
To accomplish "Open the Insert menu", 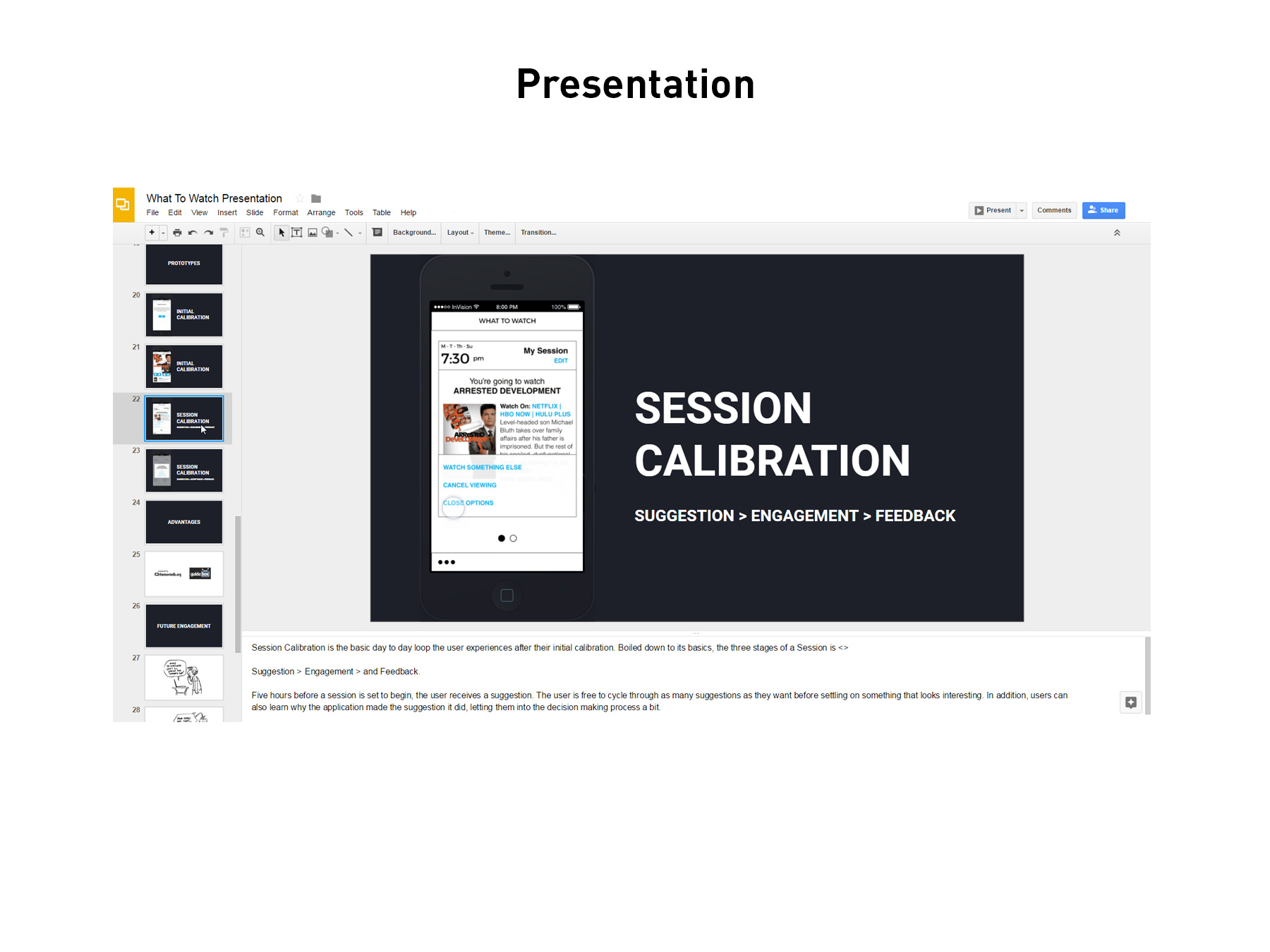I will (227, 213).
